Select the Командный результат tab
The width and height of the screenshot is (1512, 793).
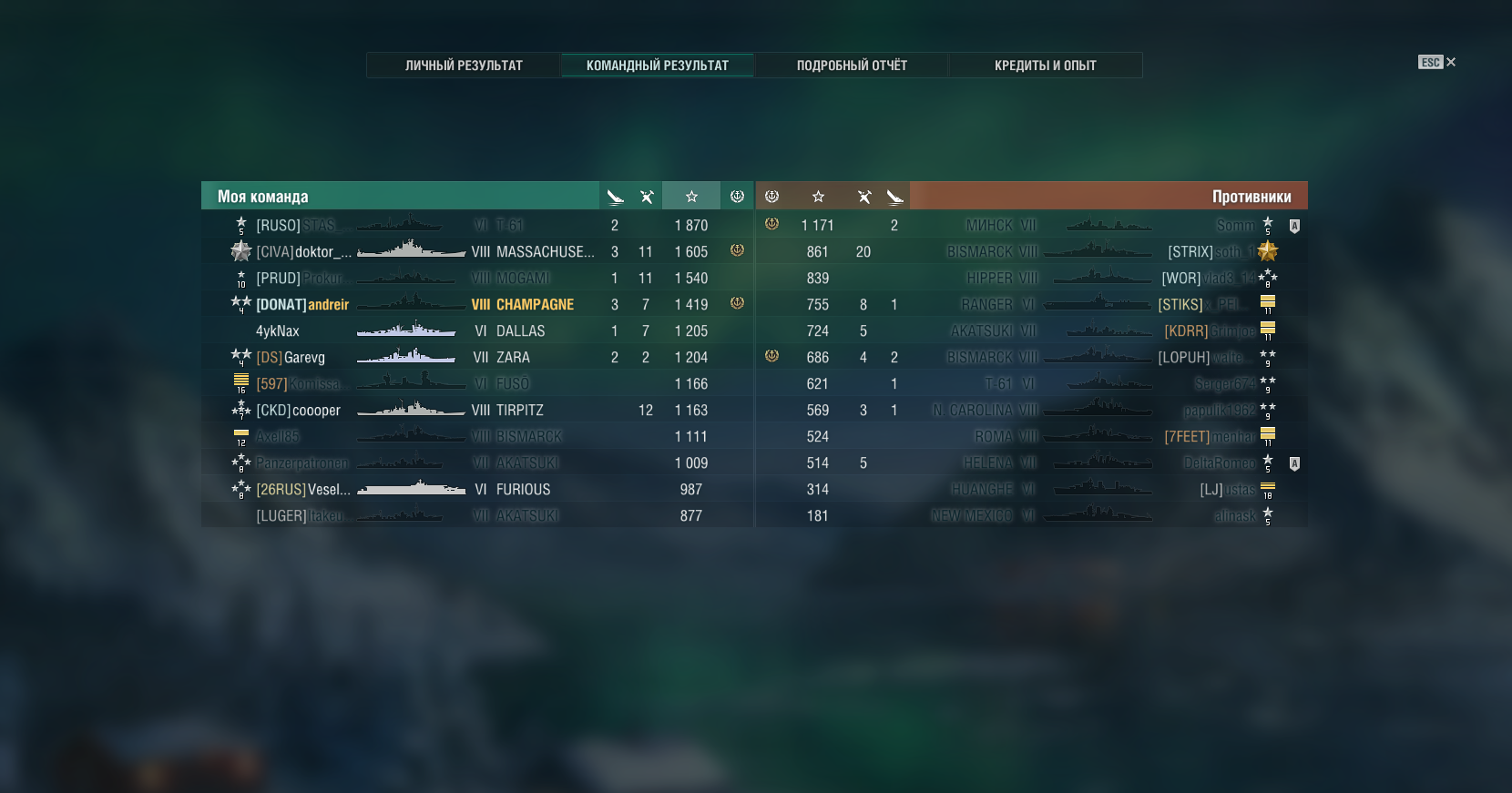[657, 66]
